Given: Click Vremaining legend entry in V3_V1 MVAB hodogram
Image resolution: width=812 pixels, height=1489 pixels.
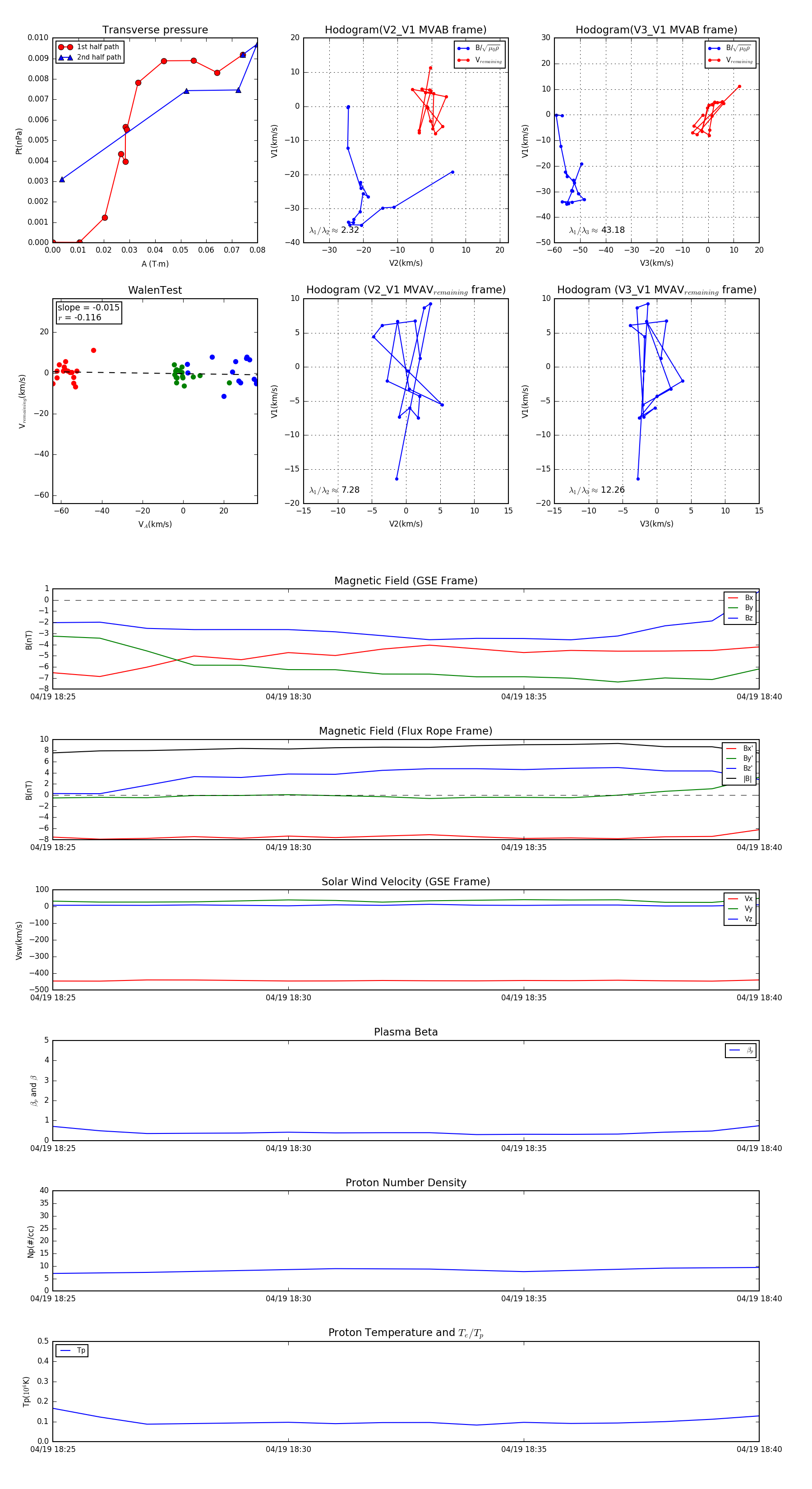Looking at the screenshot, I should click(x=730, y=60).
